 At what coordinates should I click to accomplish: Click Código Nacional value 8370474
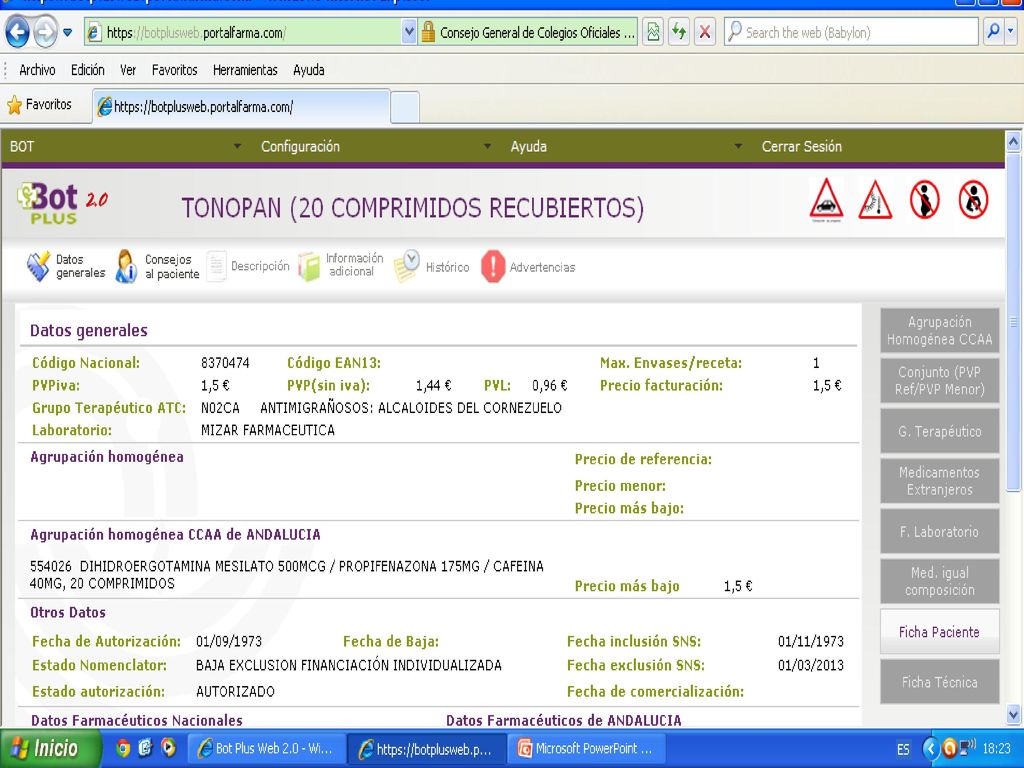pyautogui.click(x=225, y=363)
